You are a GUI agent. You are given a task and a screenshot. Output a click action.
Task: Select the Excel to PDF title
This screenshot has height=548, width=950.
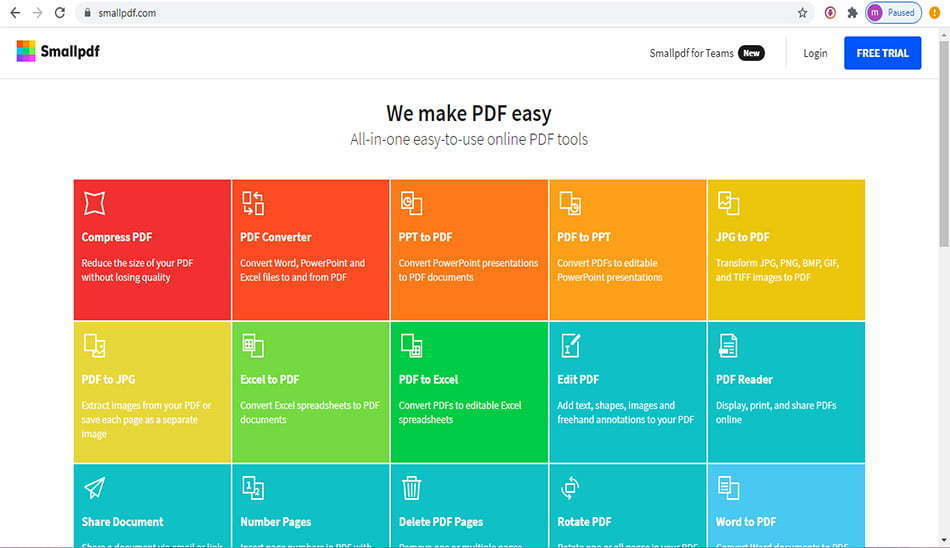point(270,379)
